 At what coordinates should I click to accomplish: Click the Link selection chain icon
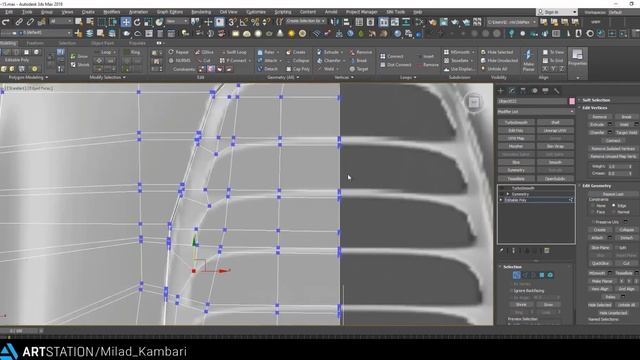coord(19,22)
